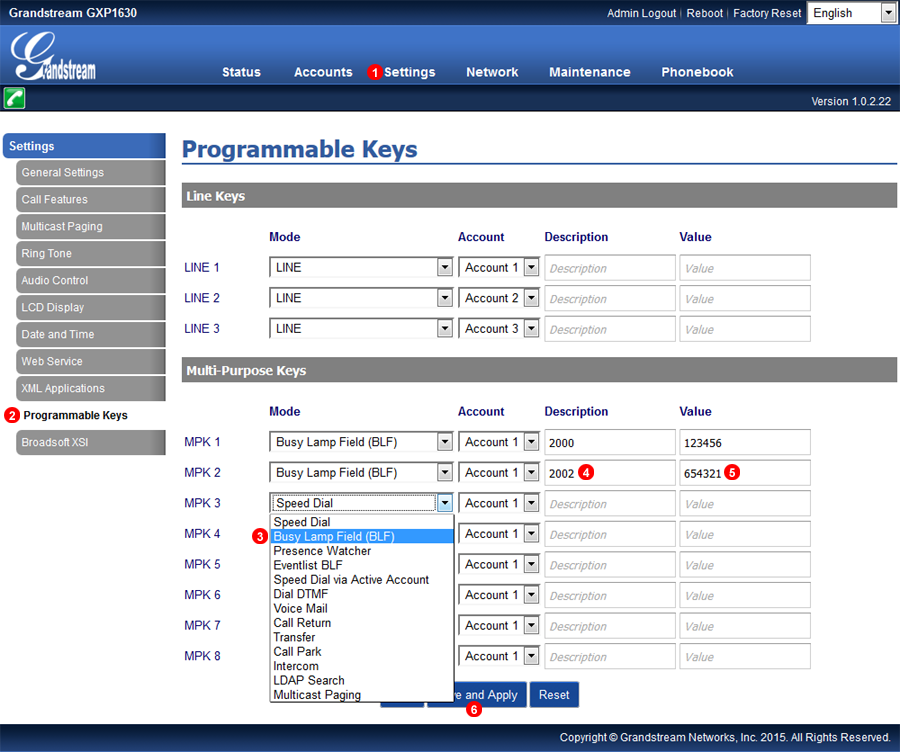Select Transfer option in list
The width and height of the screenshot is (900, 752).
pyautogui.click(x=362, y=637)
